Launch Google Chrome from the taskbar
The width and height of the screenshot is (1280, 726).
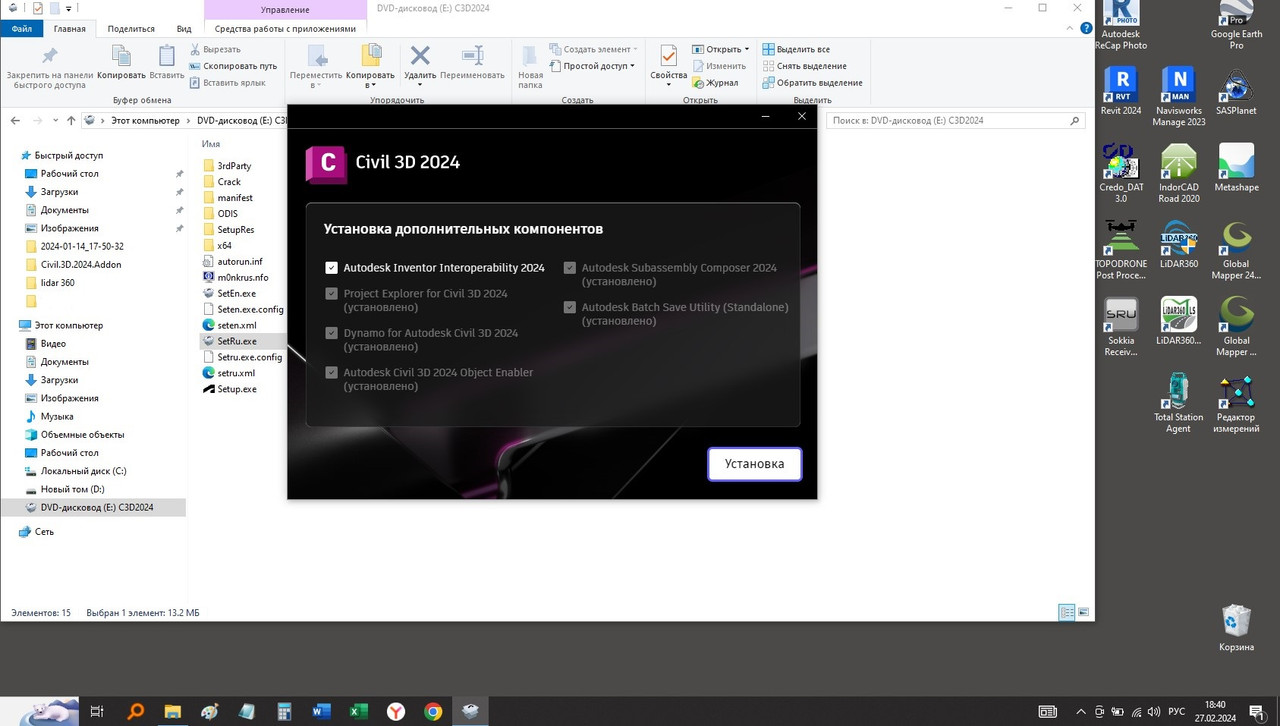[433, 711]
